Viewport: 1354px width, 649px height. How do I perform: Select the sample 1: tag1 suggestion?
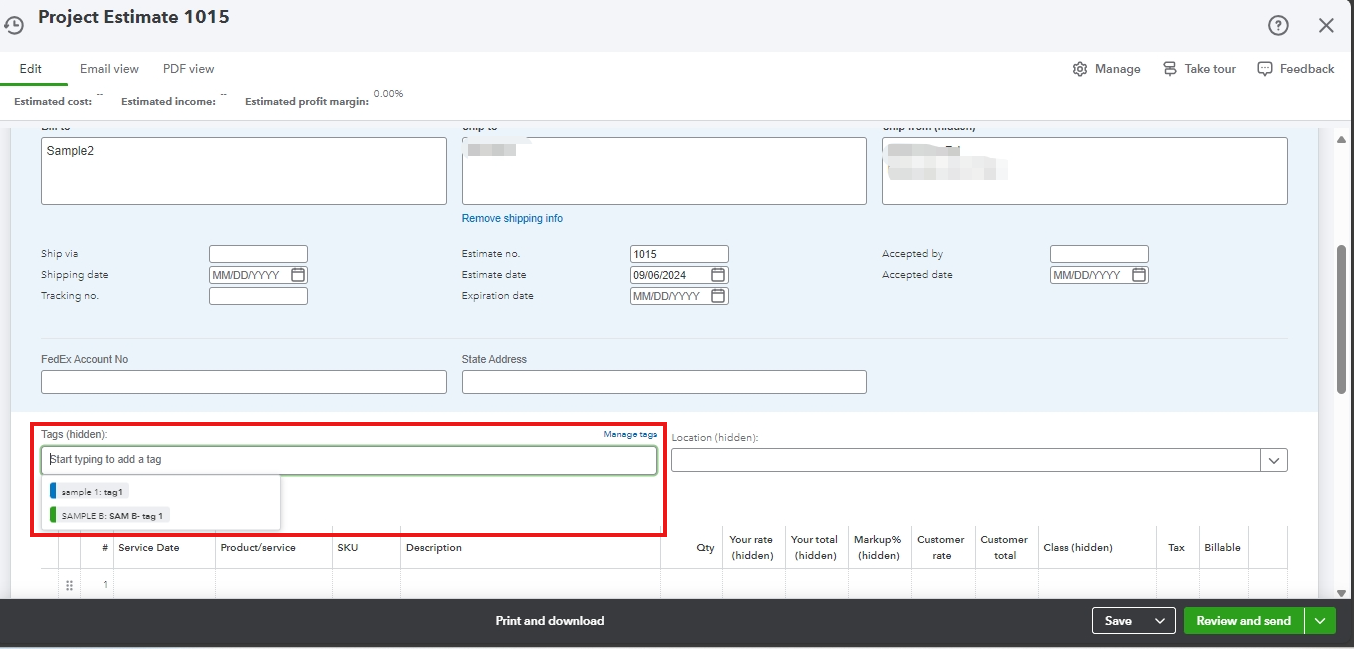90,490
